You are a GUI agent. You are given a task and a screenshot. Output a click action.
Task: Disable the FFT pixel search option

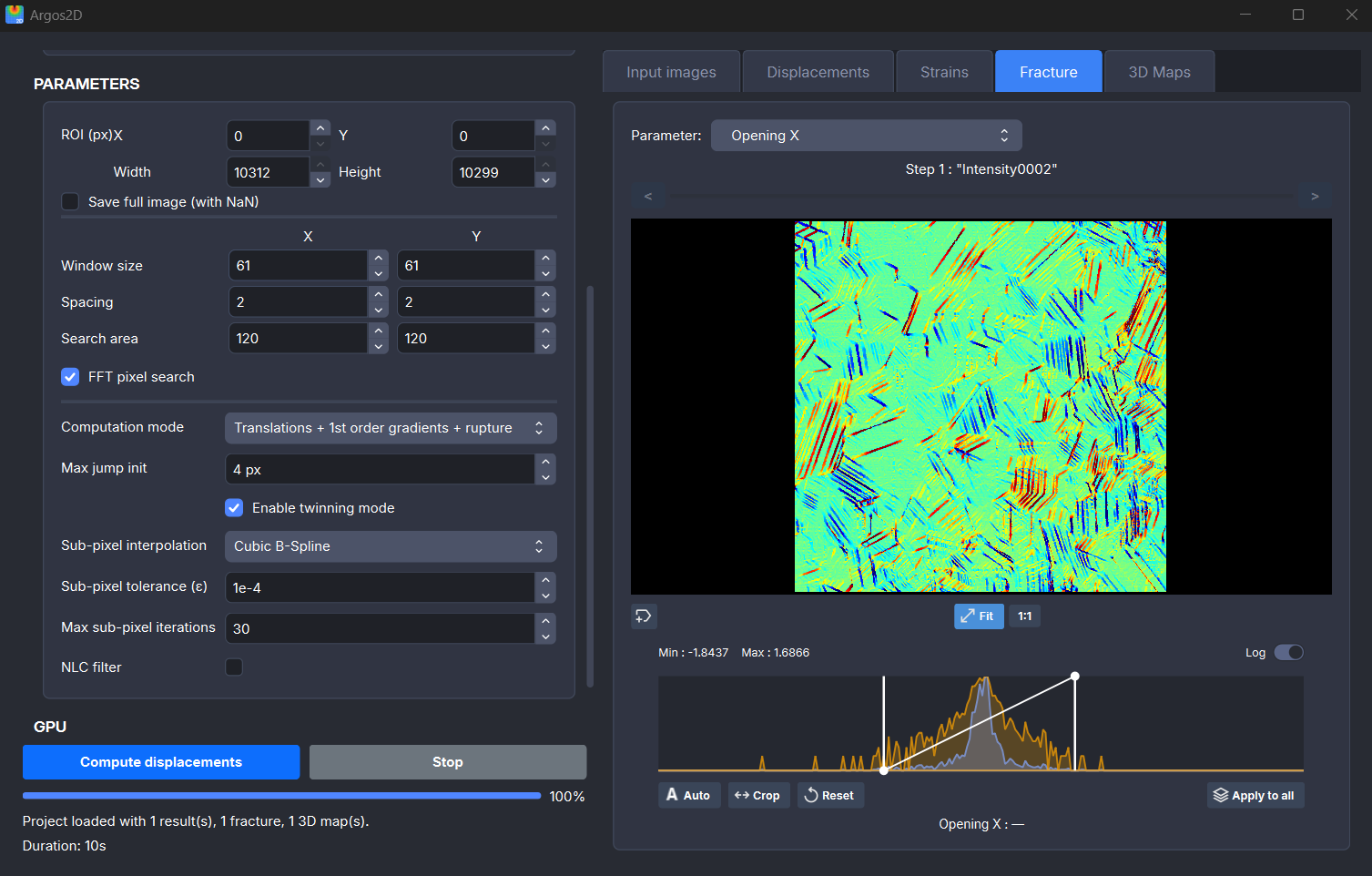pos(70,376)
